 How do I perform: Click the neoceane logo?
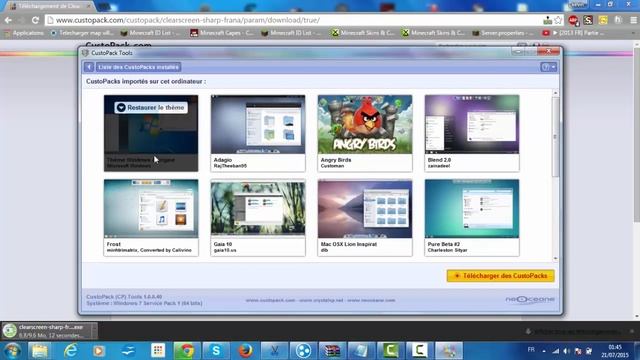click(530, 300)
